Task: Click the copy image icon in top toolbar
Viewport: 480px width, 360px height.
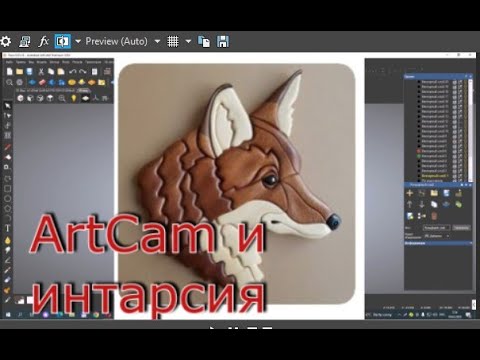Action: point(204,41)
